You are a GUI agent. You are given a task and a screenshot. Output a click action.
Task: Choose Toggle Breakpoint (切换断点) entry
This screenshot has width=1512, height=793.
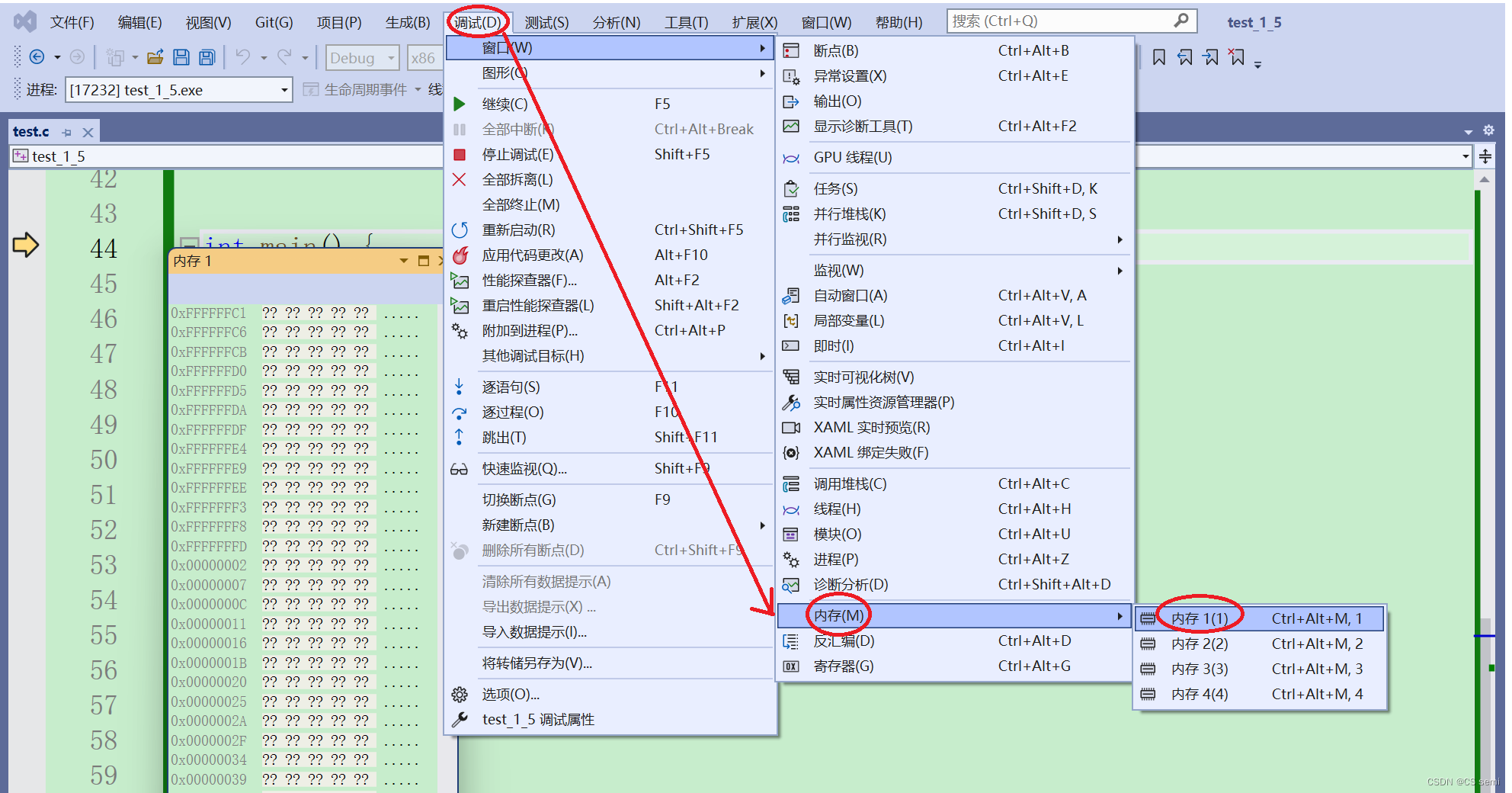(x=610, y=500)
